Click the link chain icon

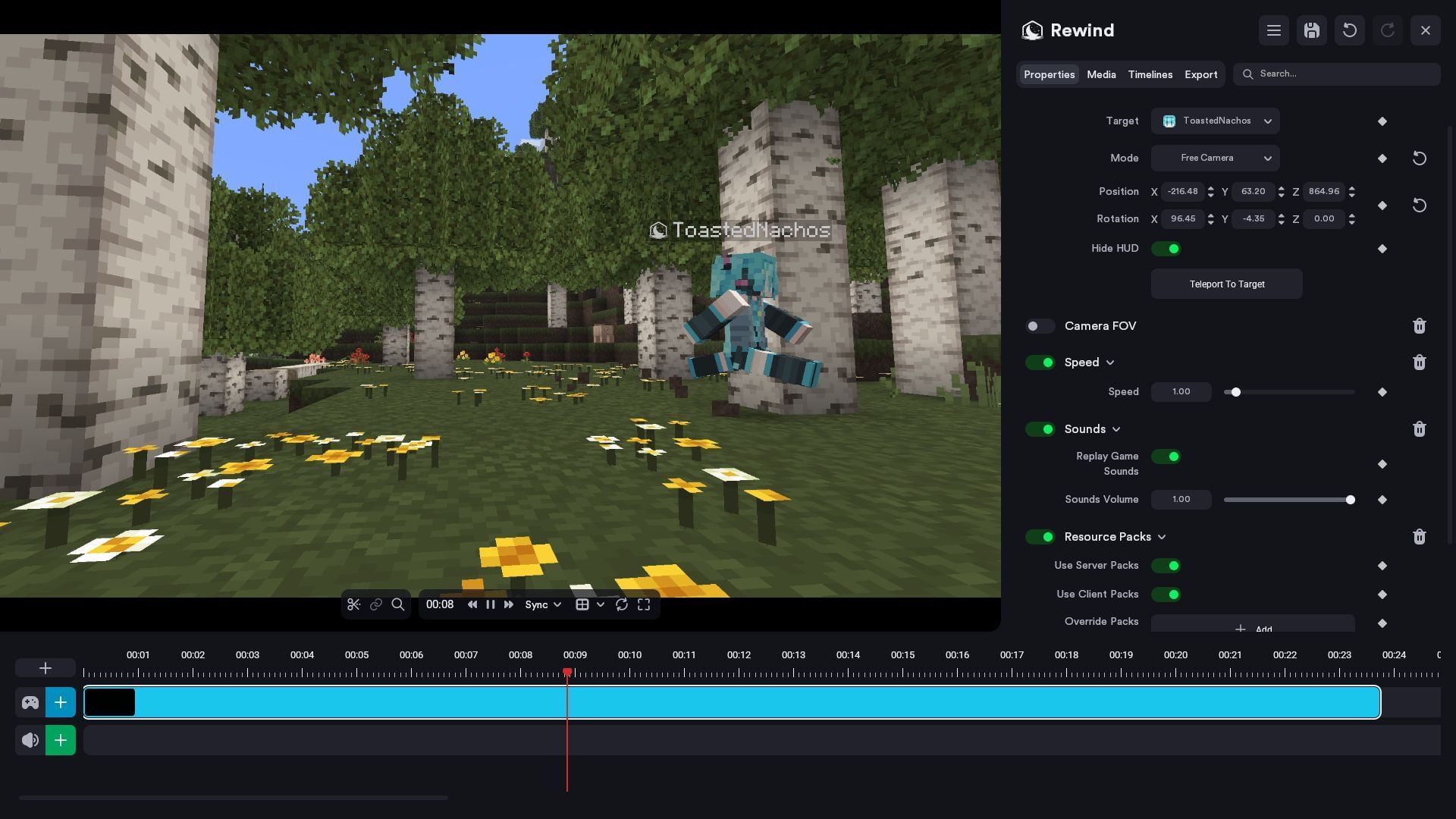coord(375,604)
